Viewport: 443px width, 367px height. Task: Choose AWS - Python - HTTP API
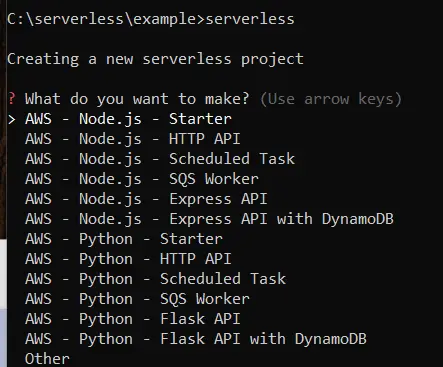coord(128,259)
